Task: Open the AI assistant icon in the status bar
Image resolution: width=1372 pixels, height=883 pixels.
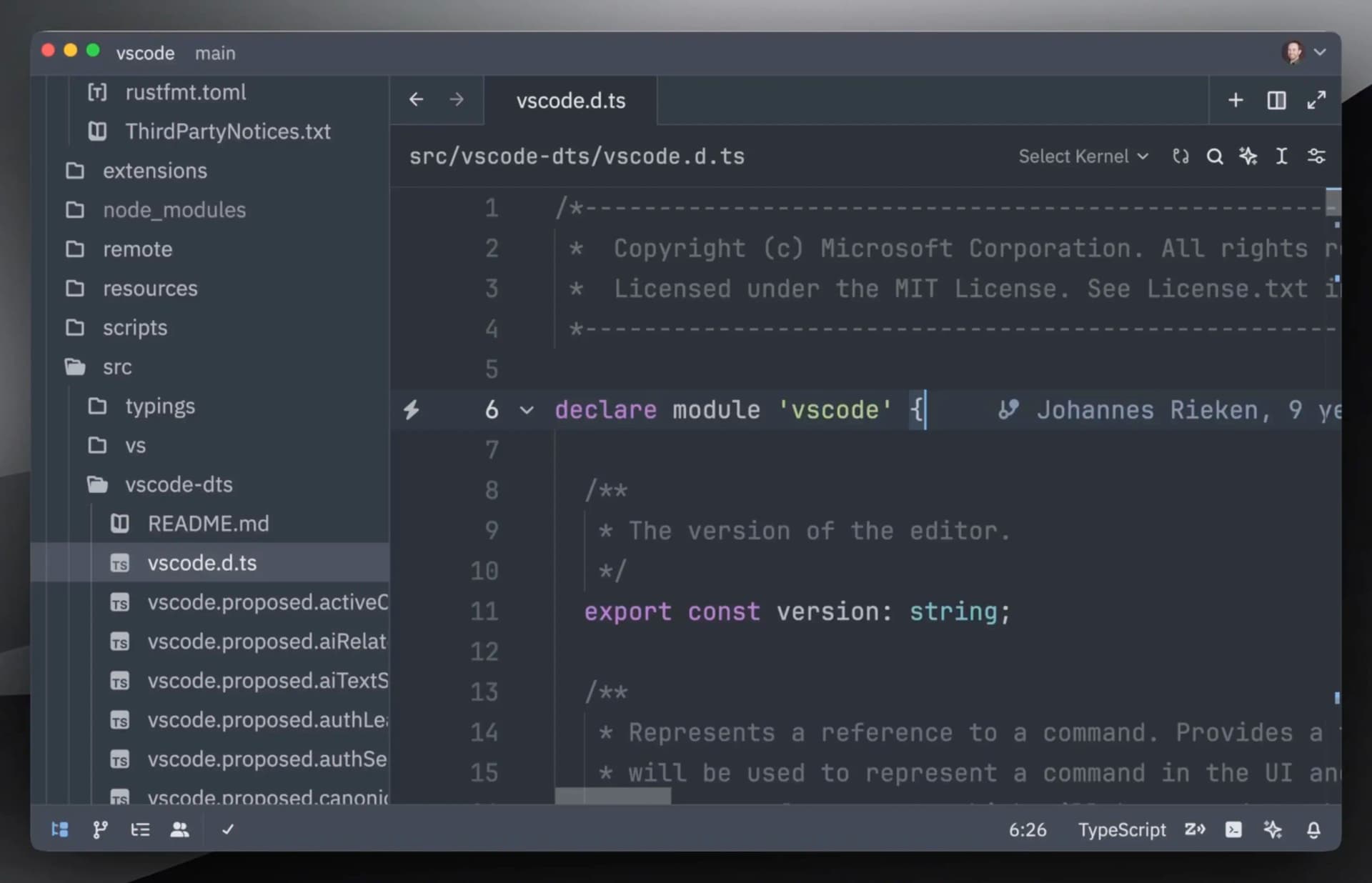Action: tap(1273, 829)
